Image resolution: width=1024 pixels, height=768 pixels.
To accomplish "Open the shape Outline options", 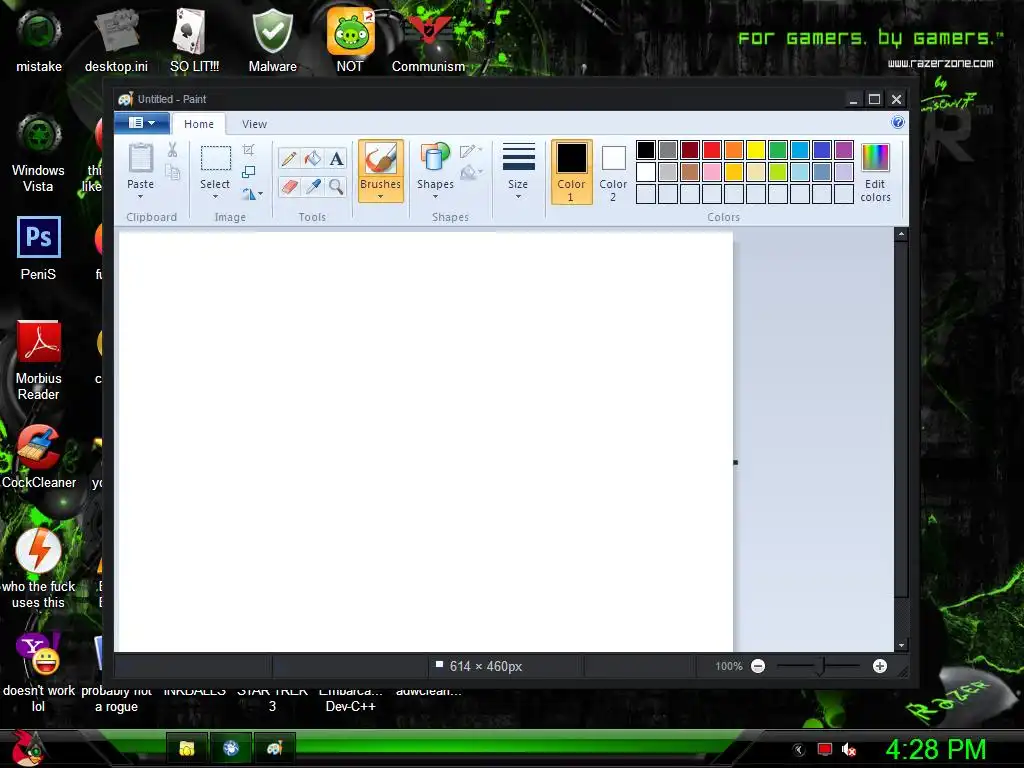I will coord(471,152).
